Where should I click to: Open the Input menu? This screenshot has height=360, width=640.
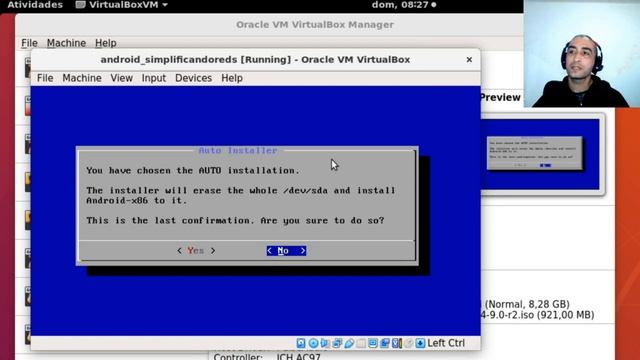coord(153,78)
